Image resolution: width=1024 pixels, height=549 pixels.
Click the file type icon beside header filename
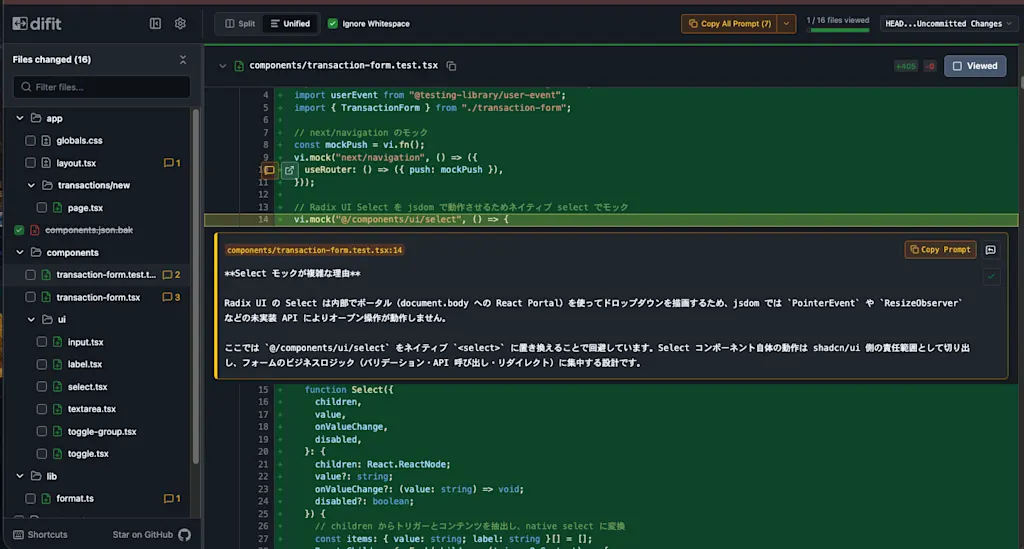coord(239,66)
